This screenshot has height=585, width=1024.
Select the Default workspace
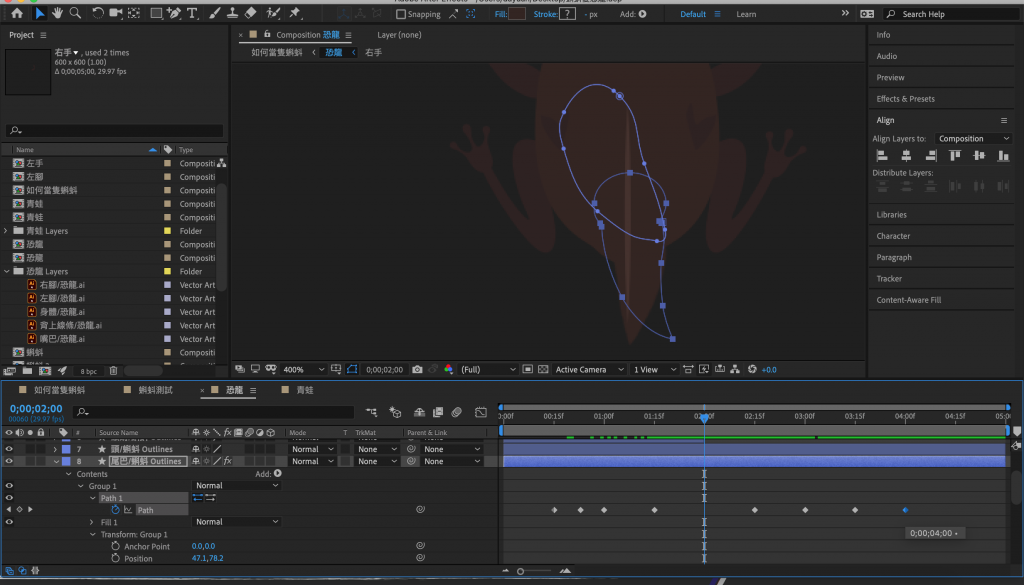pyautogui.click(x=693, y=14)
